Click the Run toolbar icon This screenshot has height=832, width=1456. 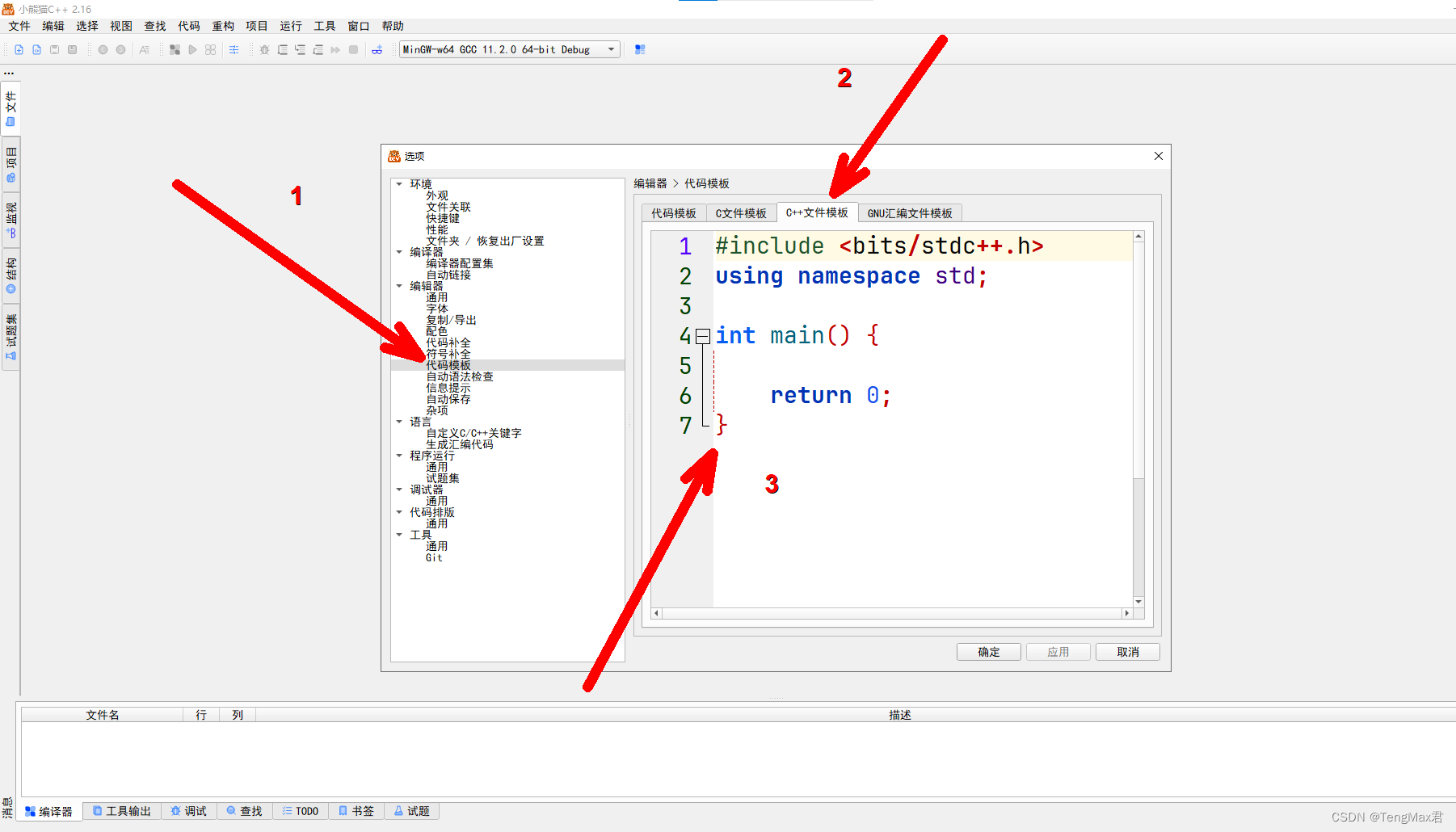click(x=192, y=50)
